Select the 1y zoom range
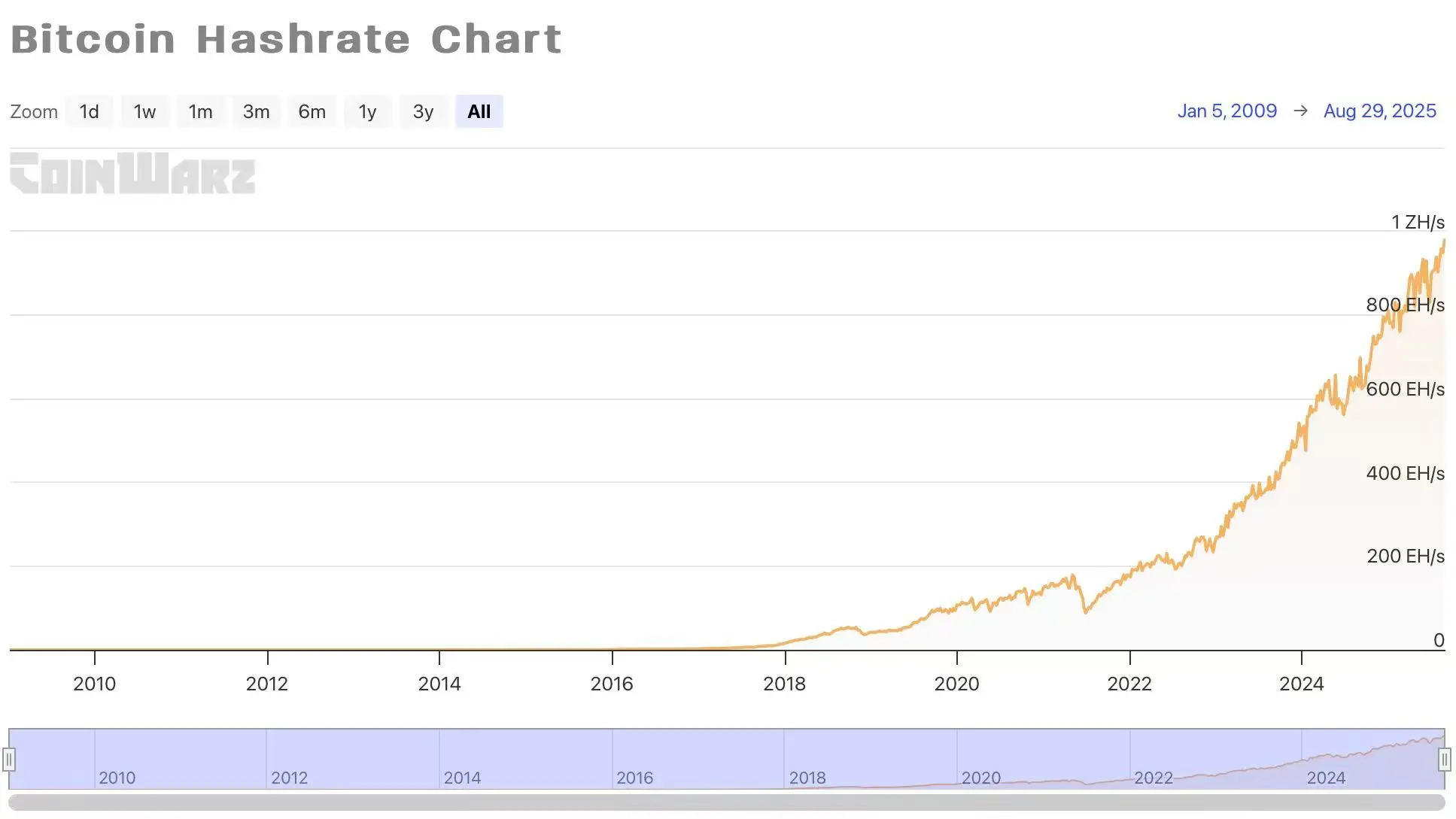The width and height of the screenshot is (1456, 819). click(x=367, y=112)
